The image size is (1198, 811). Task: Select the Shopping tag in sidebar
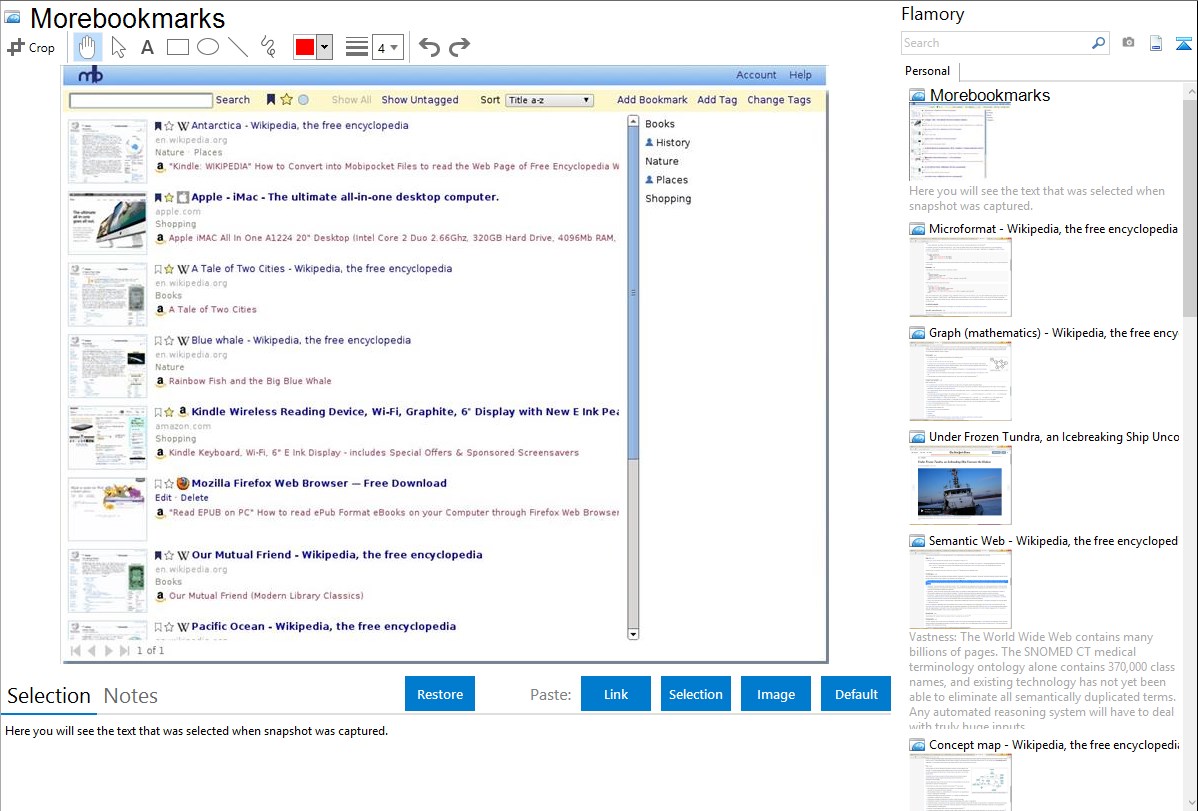(668, 199)
